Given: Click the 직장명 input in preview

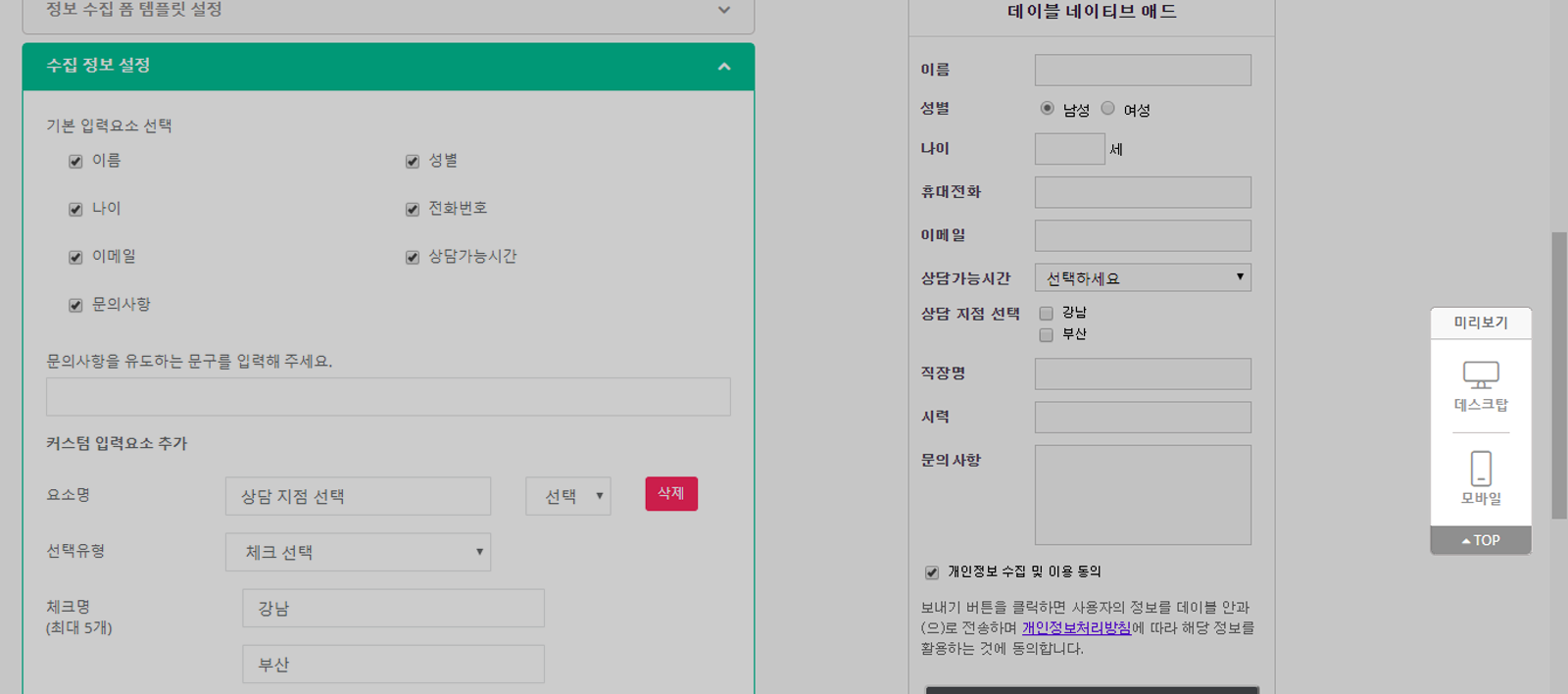Looking at the screenshot, I should tap(1143, 373).
